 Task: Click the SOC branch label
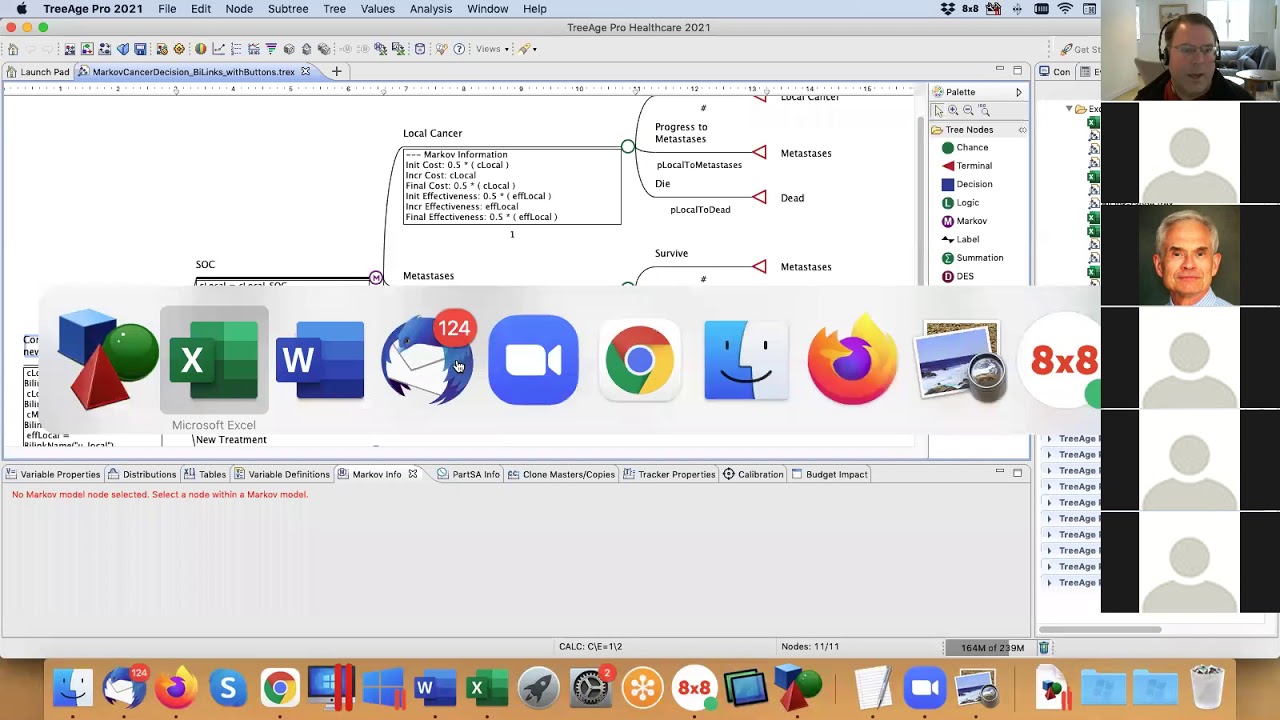click(x=205, y=264)
